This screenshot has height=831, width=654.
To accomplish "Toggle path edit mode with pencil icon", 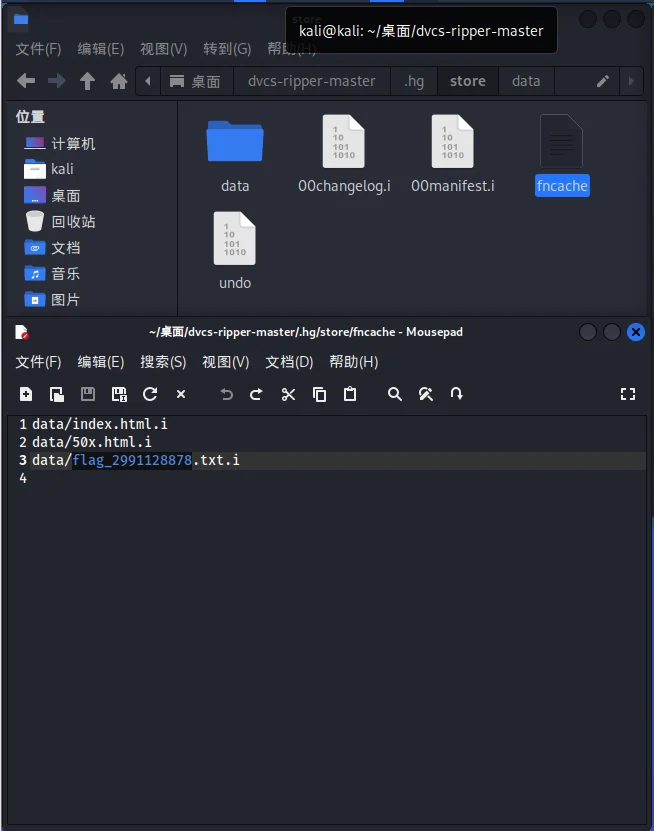I will [x=602, y=81].
